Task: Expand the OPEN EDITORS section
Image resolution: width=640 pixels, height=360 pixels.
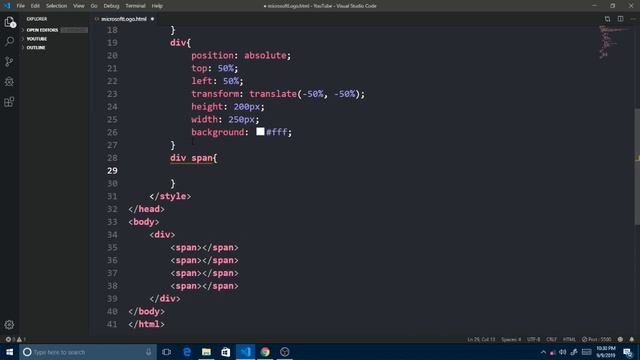Action: (42, 30)
